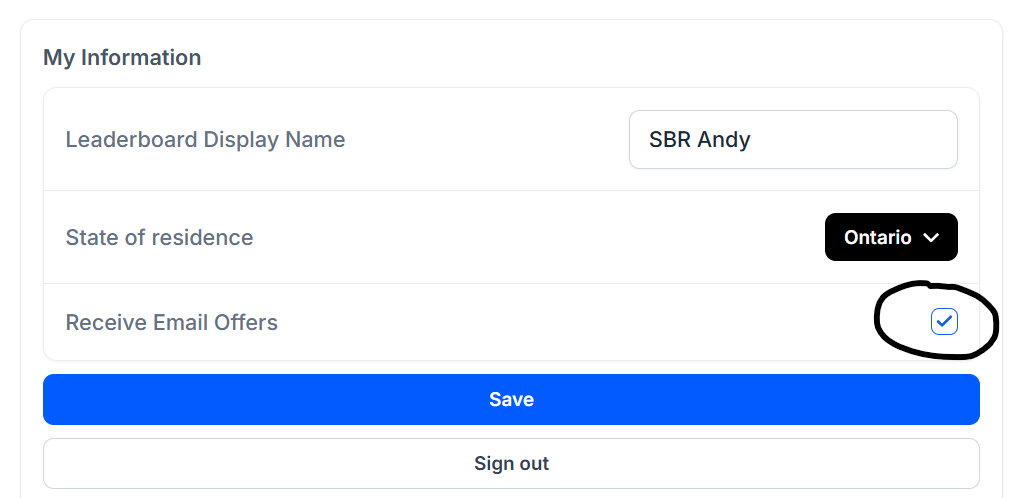Click the circled checkbox on the right

(944, 322)
